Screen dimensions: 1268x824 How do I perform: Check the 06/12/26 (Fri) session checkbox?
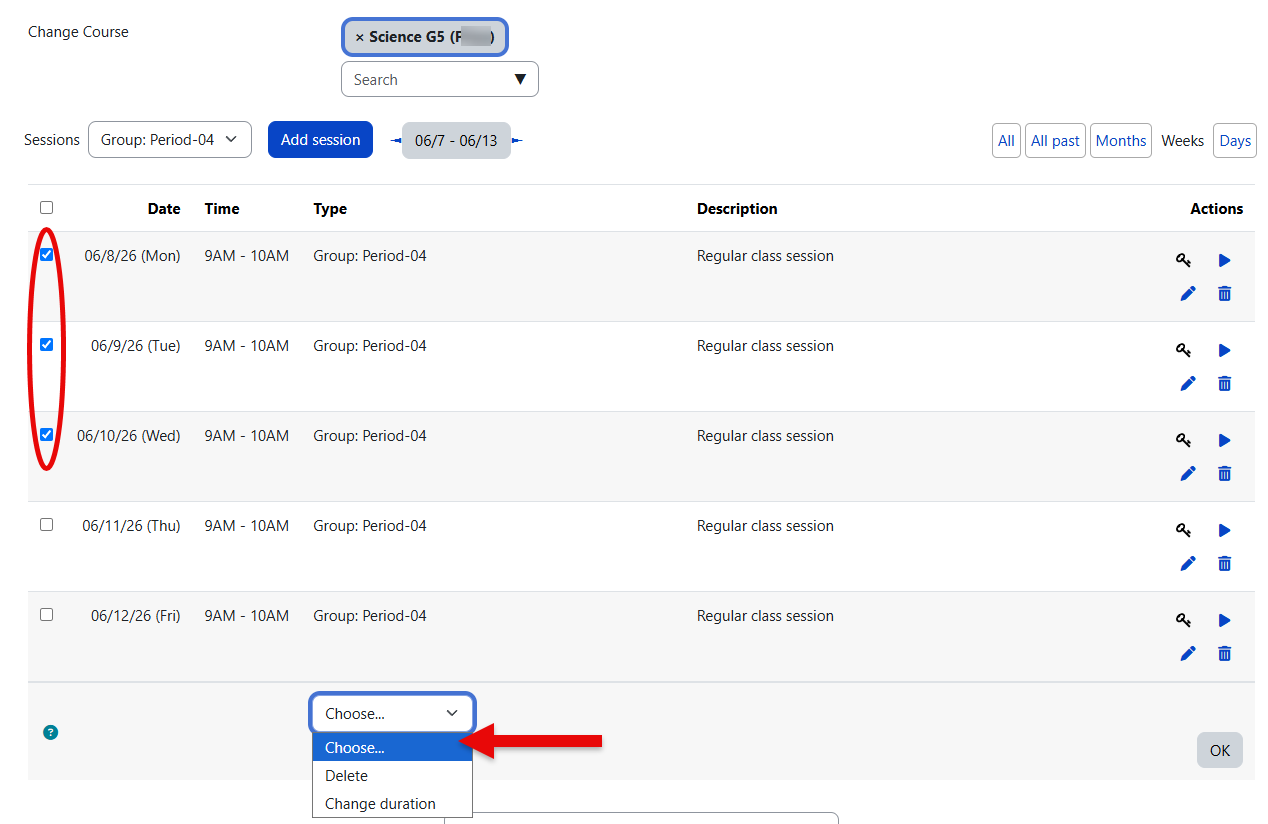coord(46,614)
